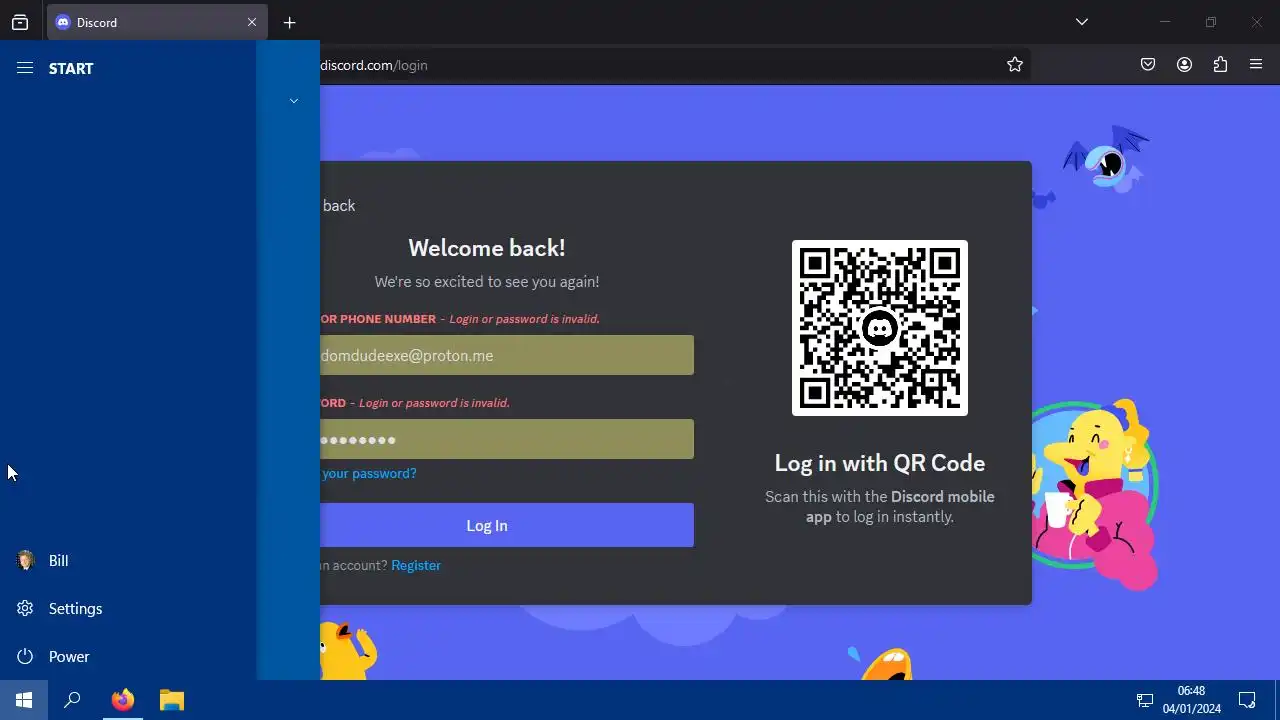This screenshot has height=720, width=1280.
Task: Open the Pocket save icon
Action: coord(1148,65)
